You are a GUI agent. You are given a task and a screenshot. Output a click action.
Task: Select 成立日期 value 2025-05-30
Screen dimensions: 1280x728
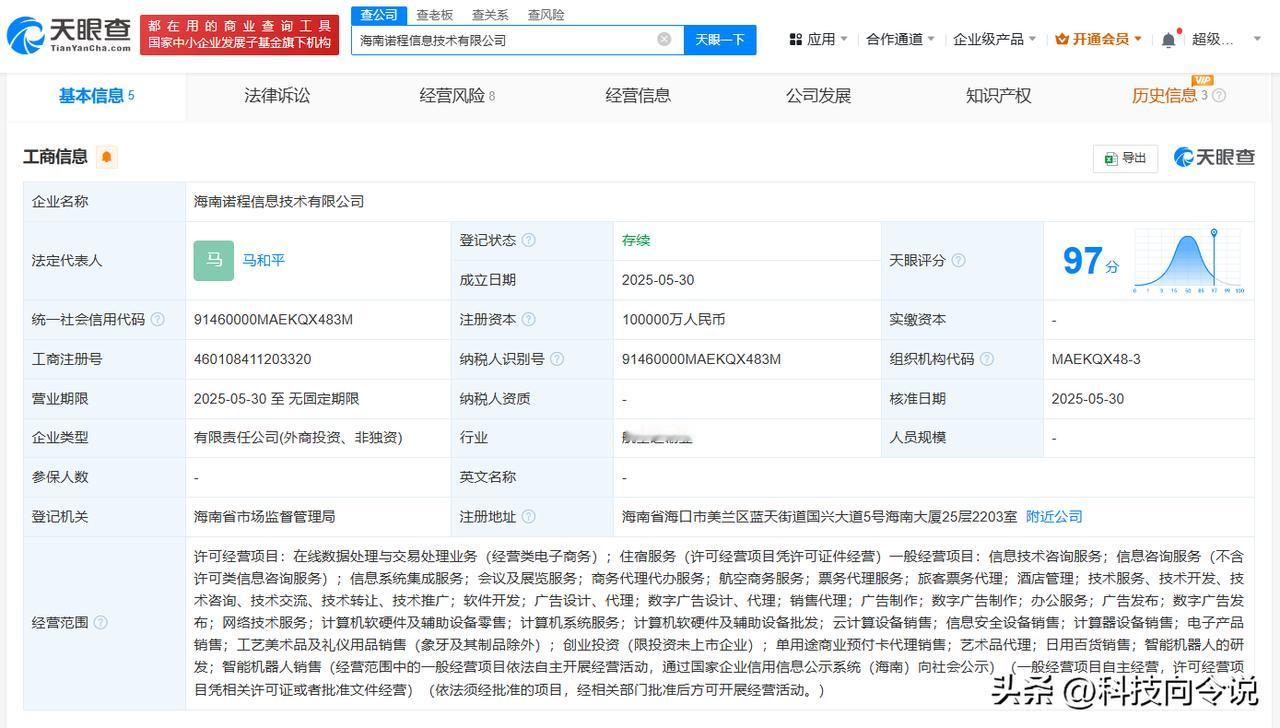pyautogui.click(x=658, y=280)
